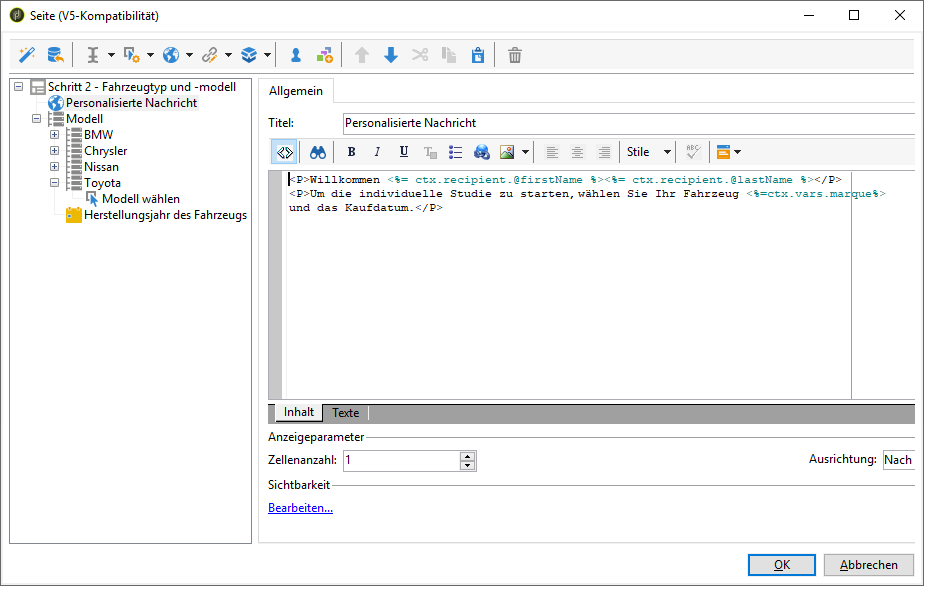Click the trash delete icon
This screenshot has width=934, height=597.
pos(514,55)
